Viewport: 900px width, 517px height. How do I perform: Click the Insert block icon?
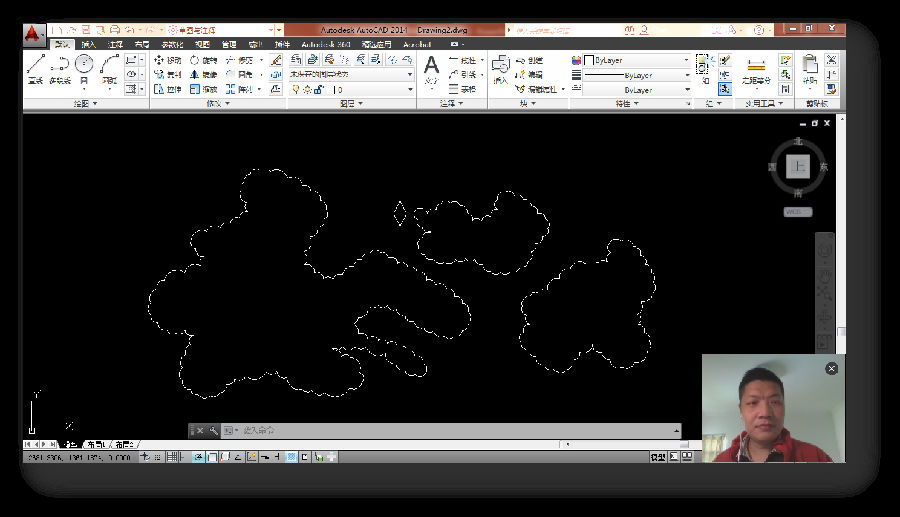click(500, 70)
